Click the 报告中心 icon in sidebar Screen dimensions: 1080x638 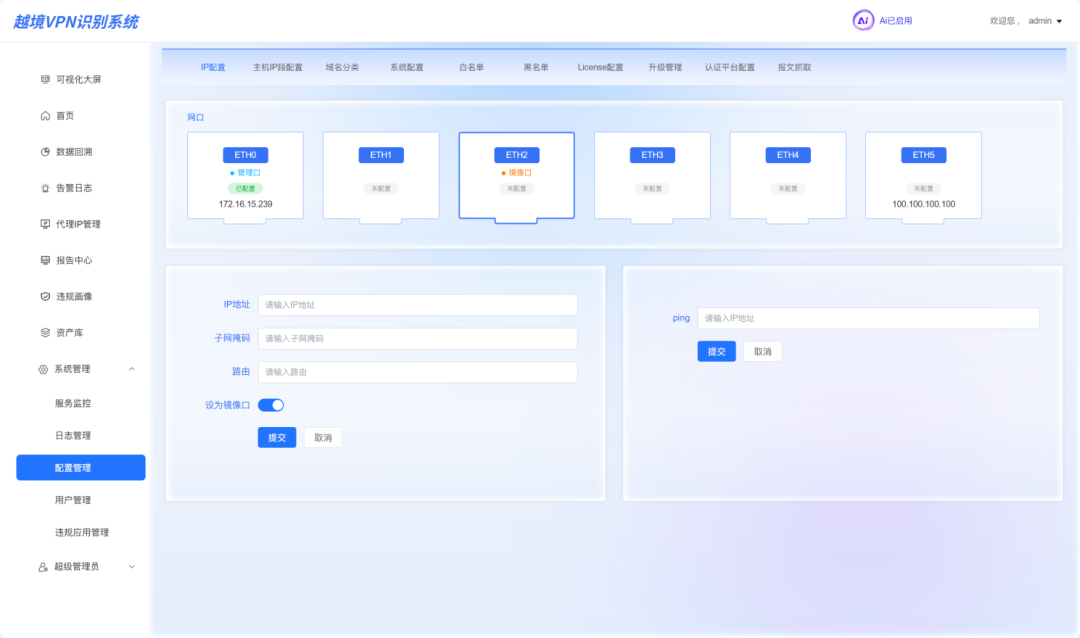(x=45, y=260)
